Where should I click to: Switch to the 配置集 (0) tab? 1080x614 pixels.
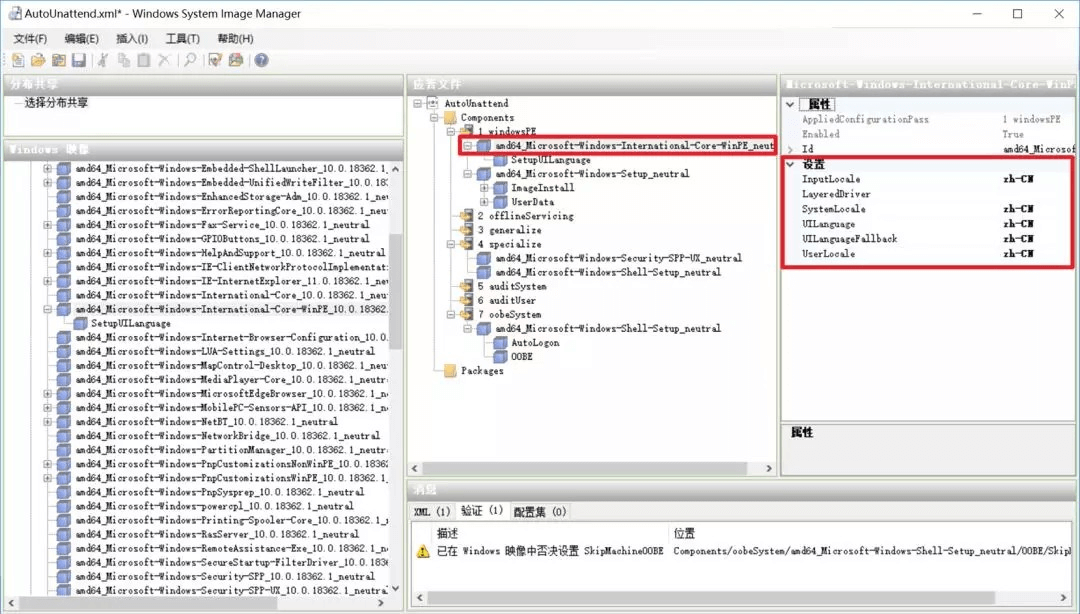coord(540,511)
